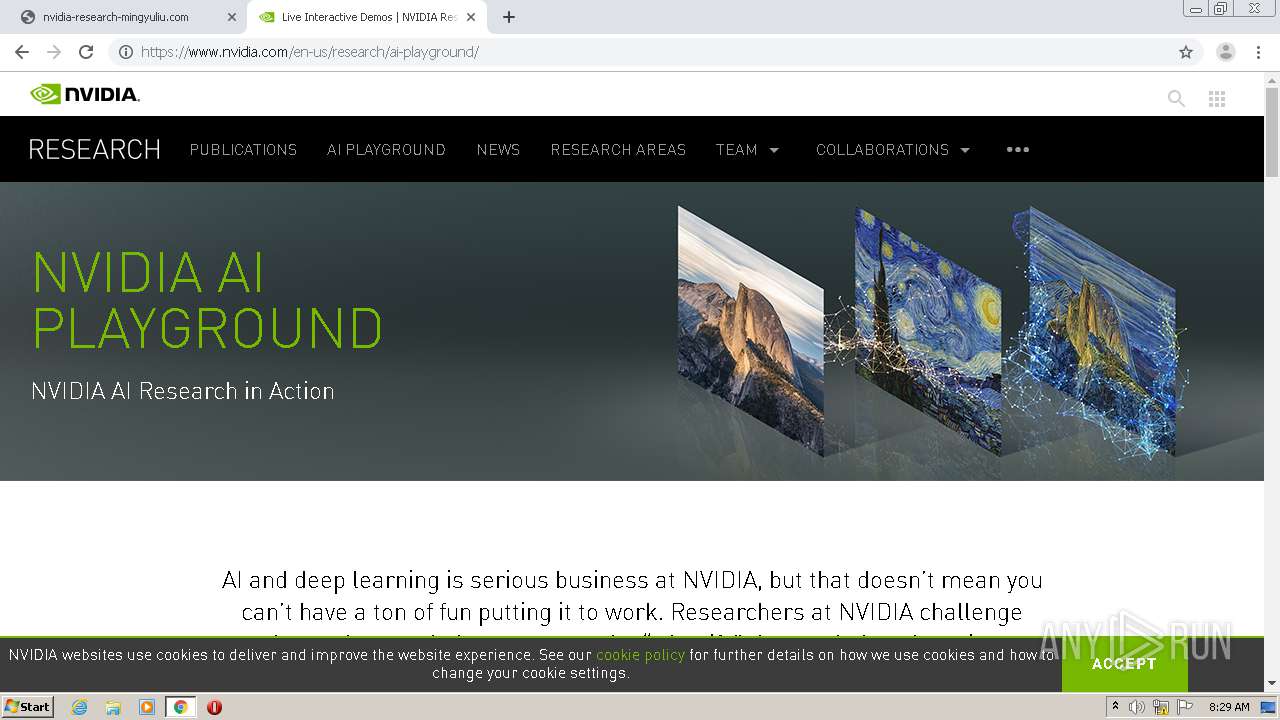Image resolution: width=1280 pixels, height=720 pixels.
Task: Expand the Collaborations dropdown menu
Action: 893,150
